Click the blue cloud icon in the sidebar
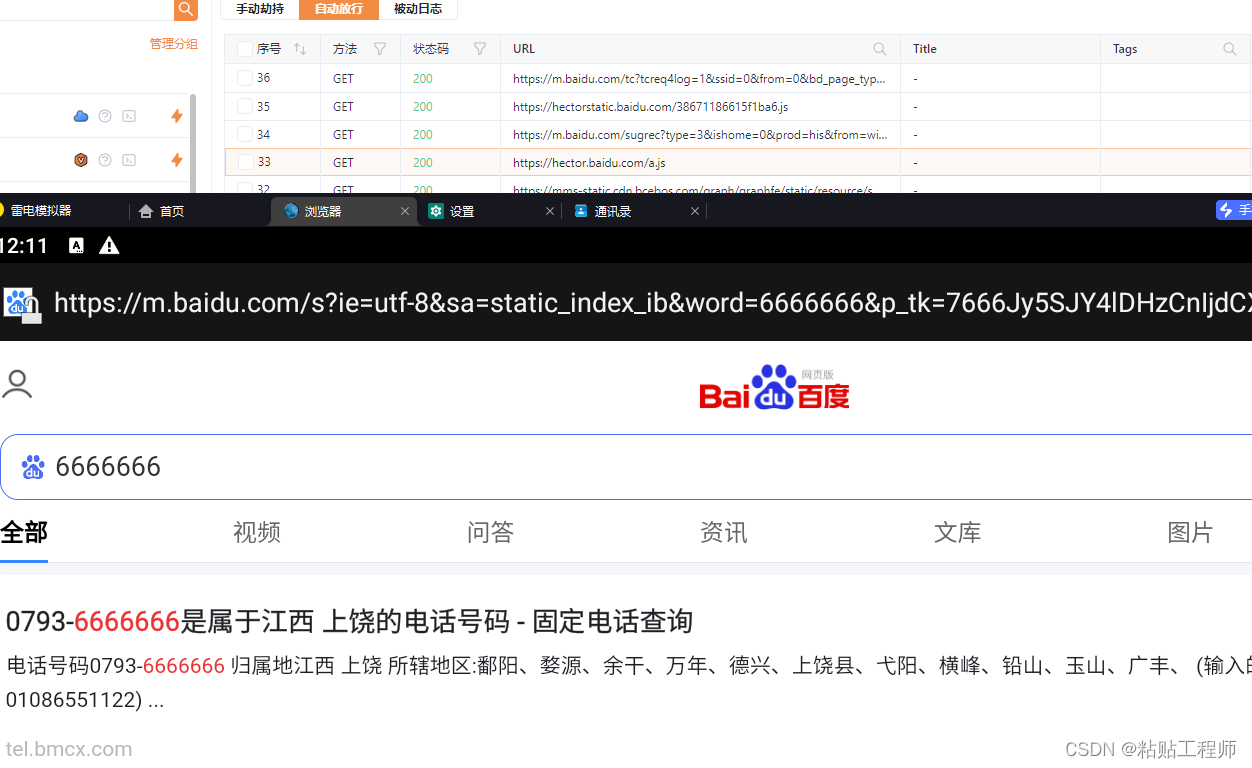Screen dimensions: 1252x768 (x=80, y=116)
